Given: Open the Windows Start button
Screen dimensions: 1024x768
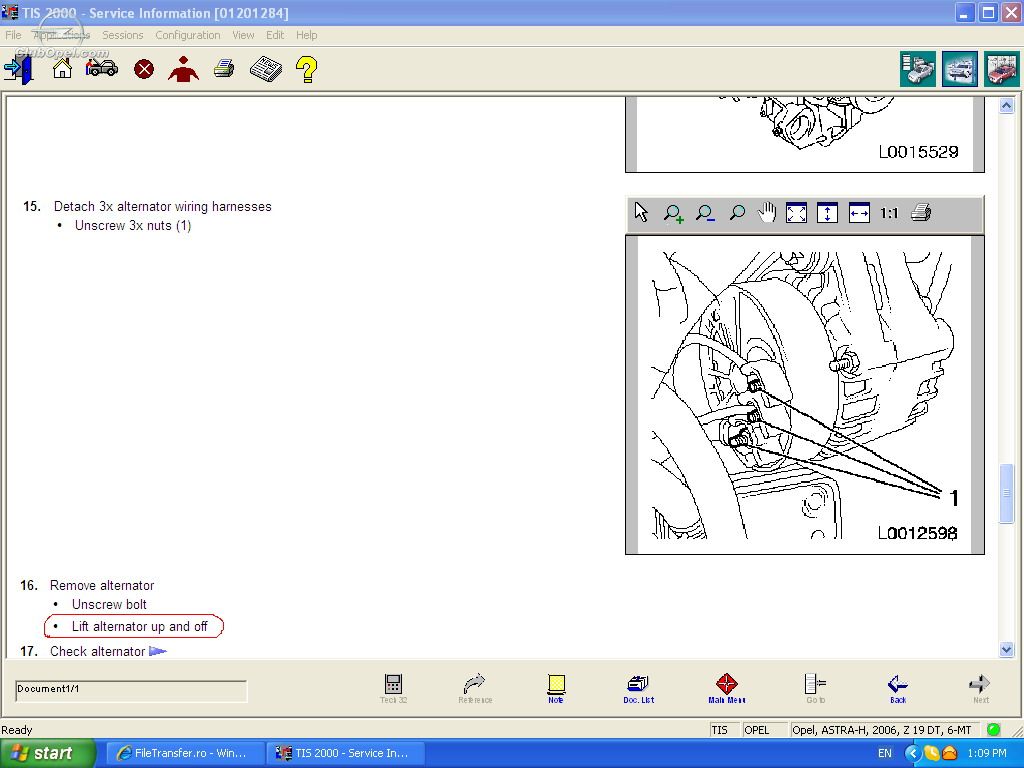Looking at the screenshot, I should pyautogui.click(x=48, y=753).
